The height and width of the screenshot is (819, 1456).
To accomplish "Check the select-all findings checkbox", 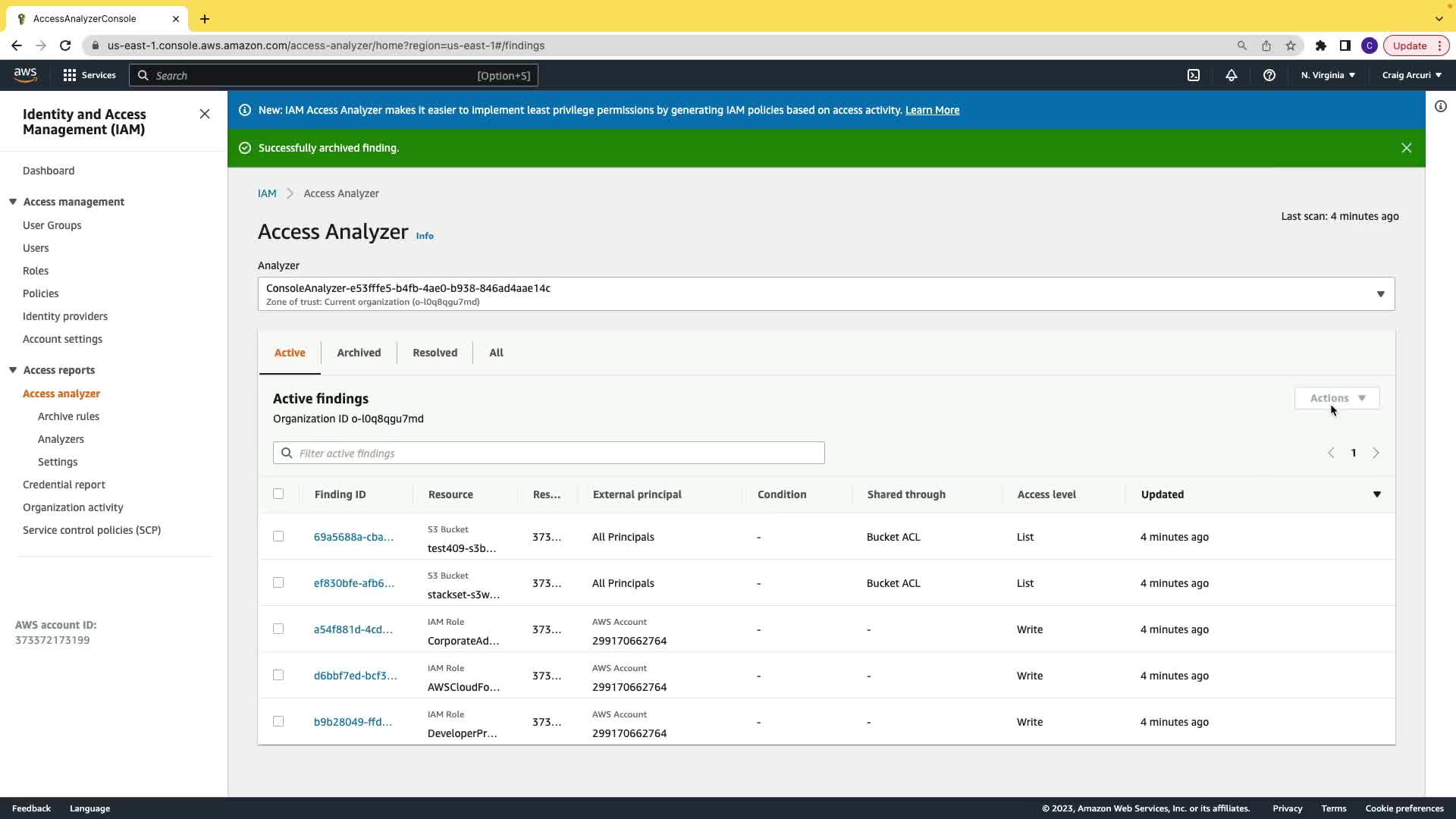I will tap(278, 494).
